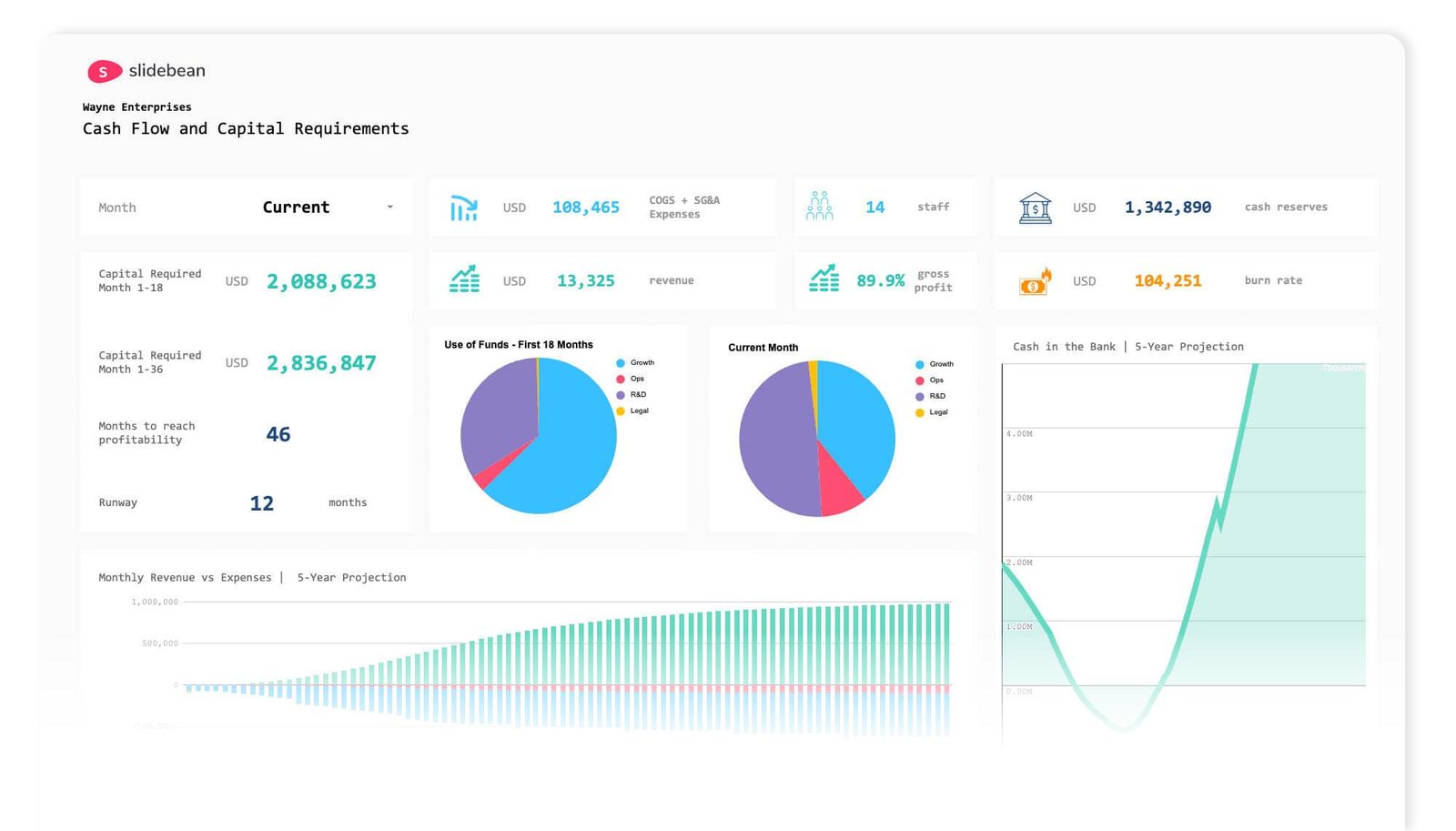Click the COGS + SG&A expenses chart icon

tap(464, 208)
